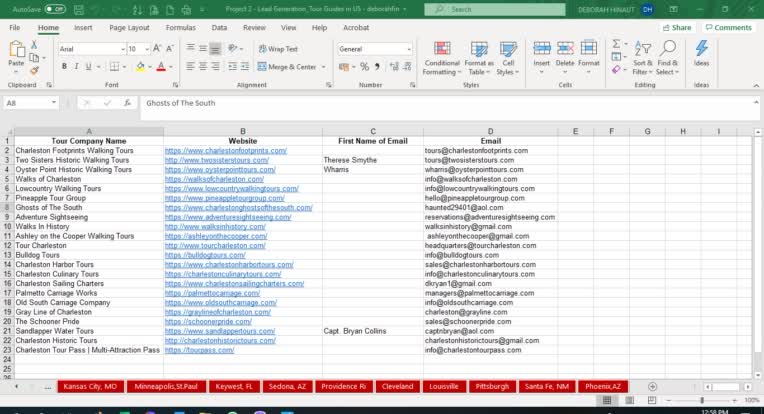Toggle left text alignment
The width and height of the screenshot is (764, 414).
pos(190,67)
